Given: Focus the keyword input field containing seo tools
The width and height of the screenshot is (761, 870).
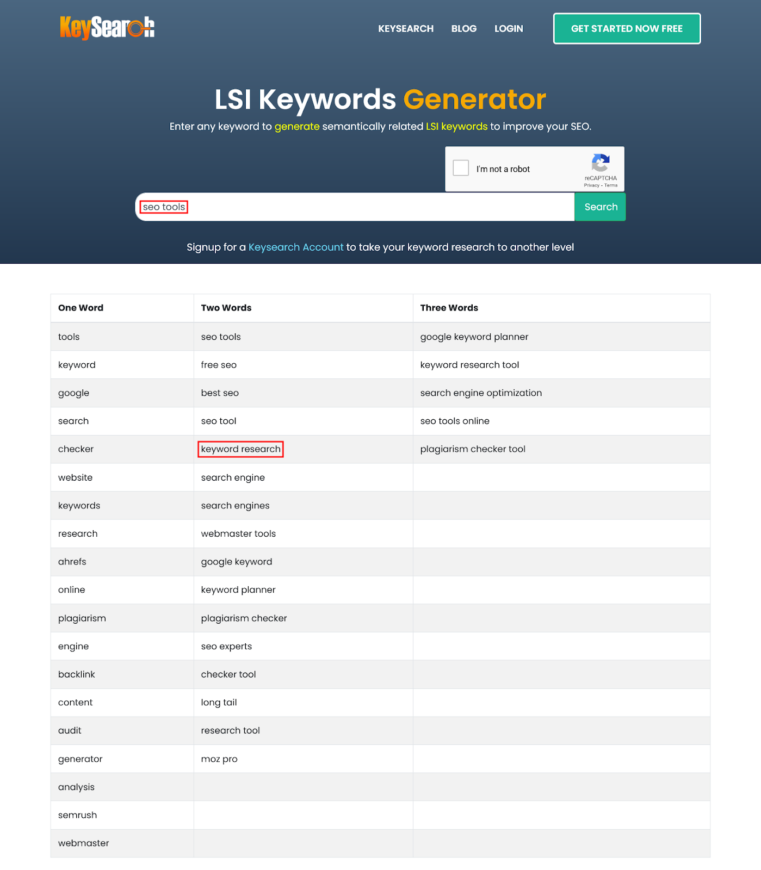Looking at the screenshot, I should [355, 207].
